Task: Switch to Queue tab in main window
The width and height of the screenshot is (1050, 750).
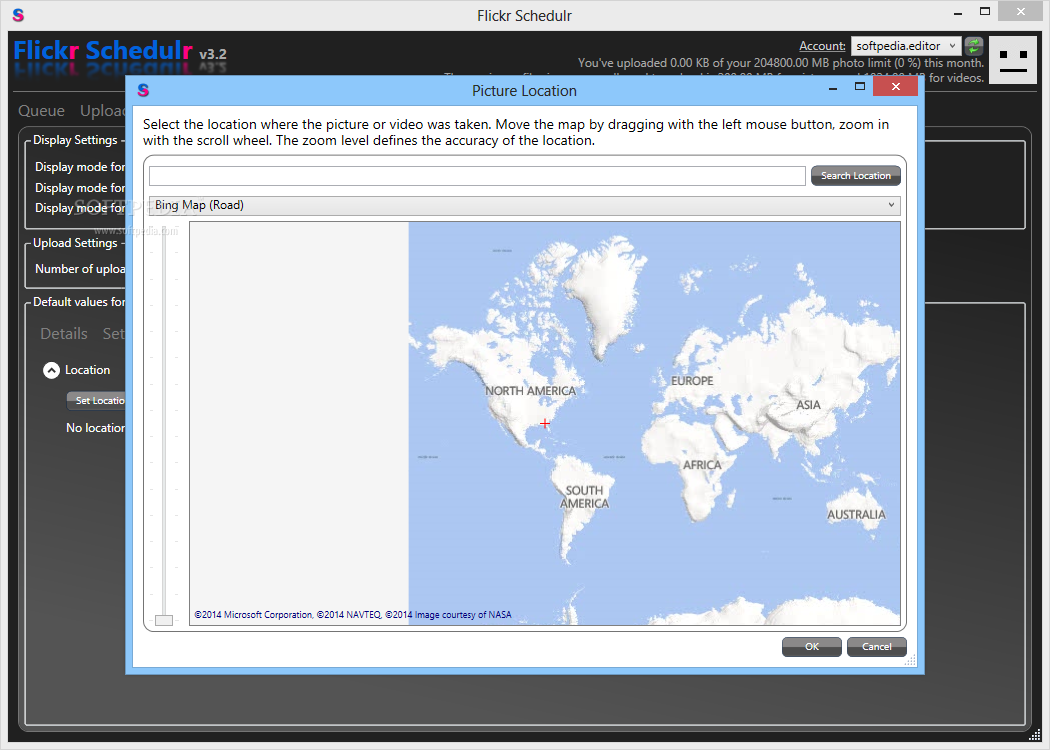Action: [x=42, y=110]
